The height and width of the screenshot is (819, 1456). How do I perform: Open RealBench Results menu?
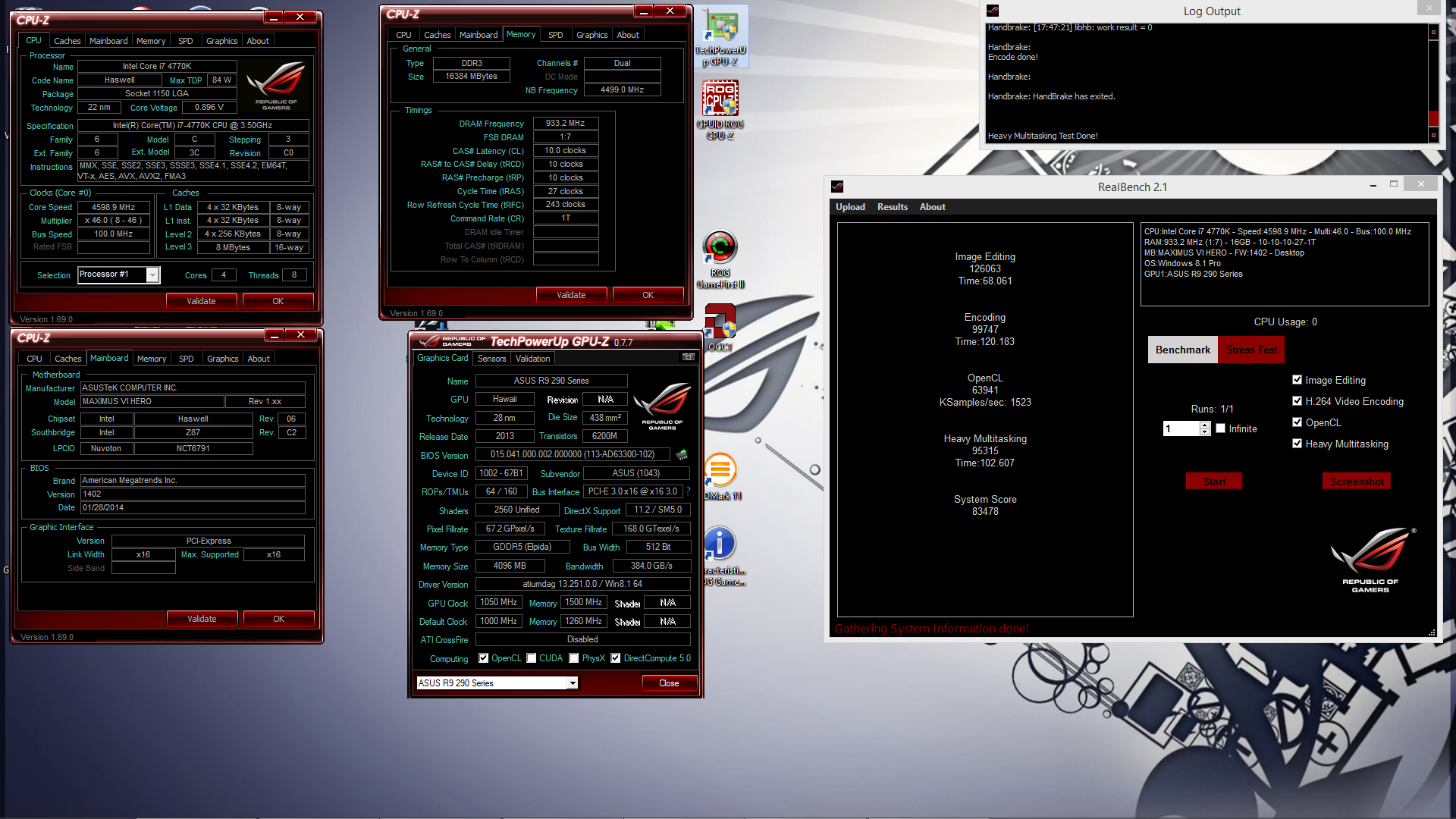tap(893, 207)
